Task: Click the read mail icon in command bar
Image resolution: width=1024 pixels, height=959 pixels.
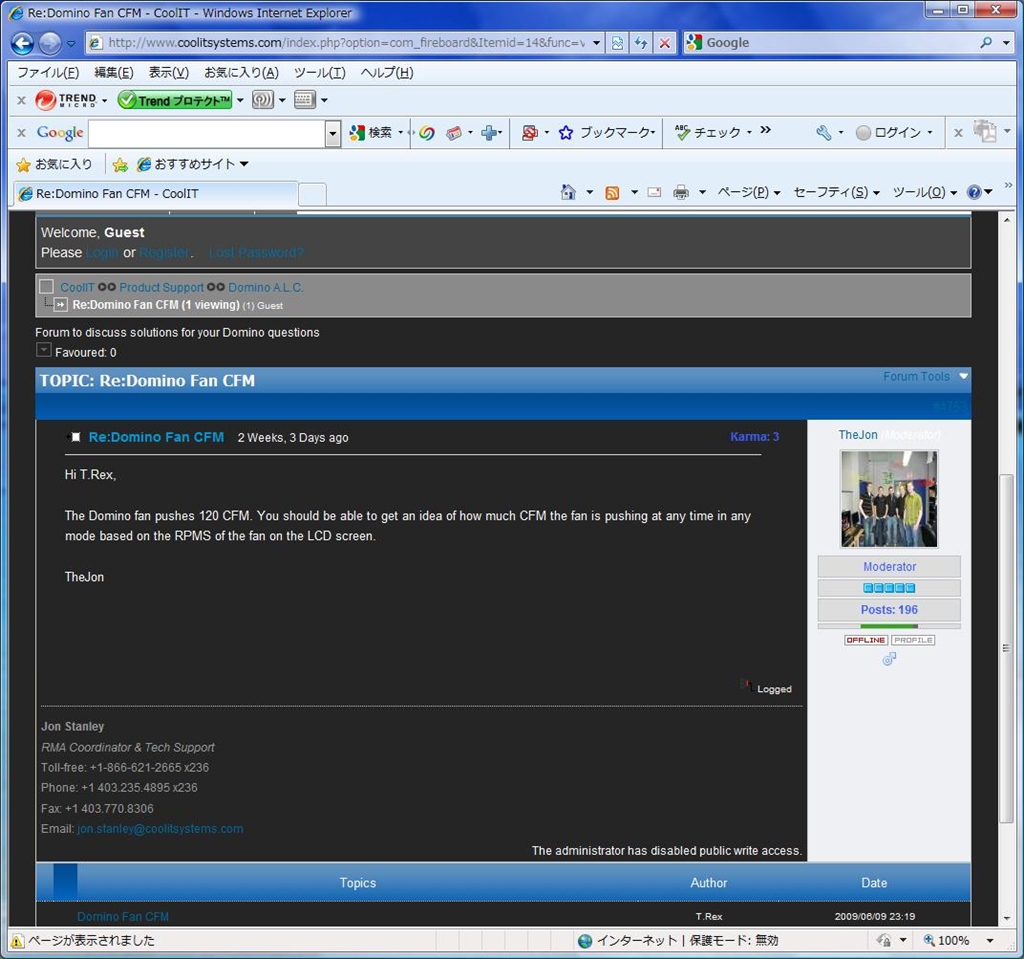Action: pyautogui.click(x=654, y=193)
